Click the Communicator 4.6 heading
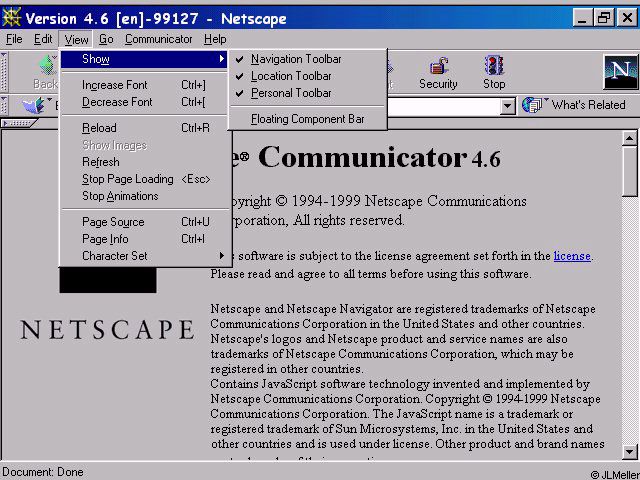 coord(379,158)
